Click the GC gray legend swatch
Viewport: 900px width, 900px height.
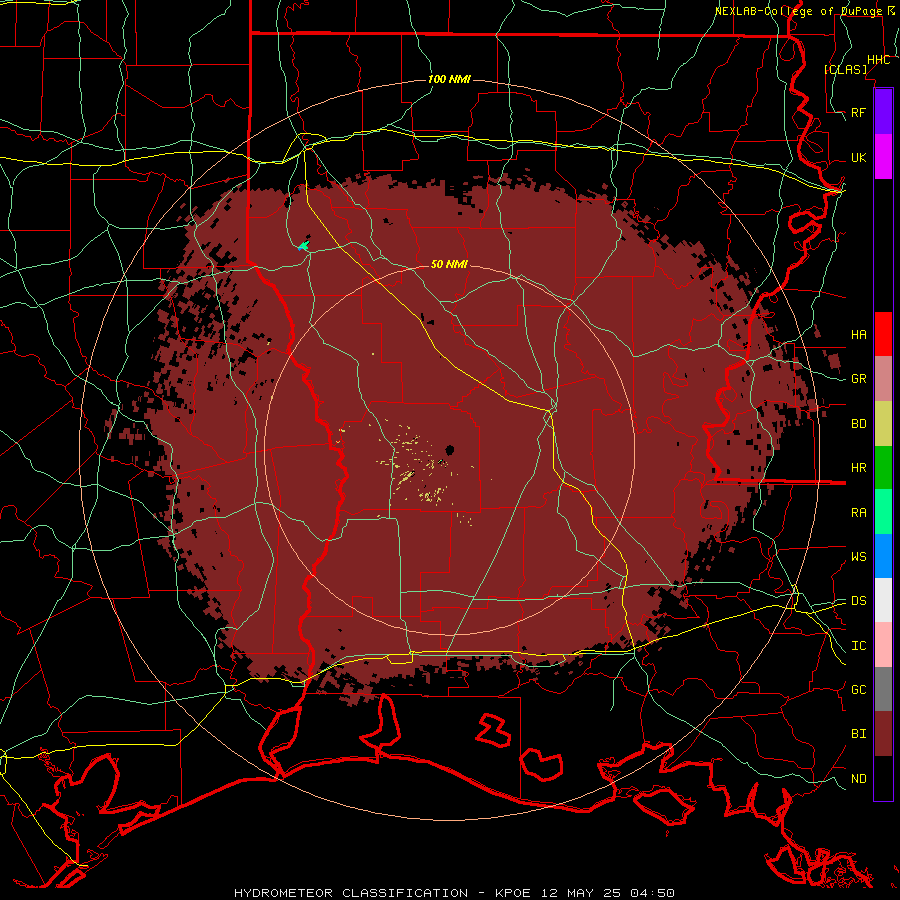pos(883,689)
